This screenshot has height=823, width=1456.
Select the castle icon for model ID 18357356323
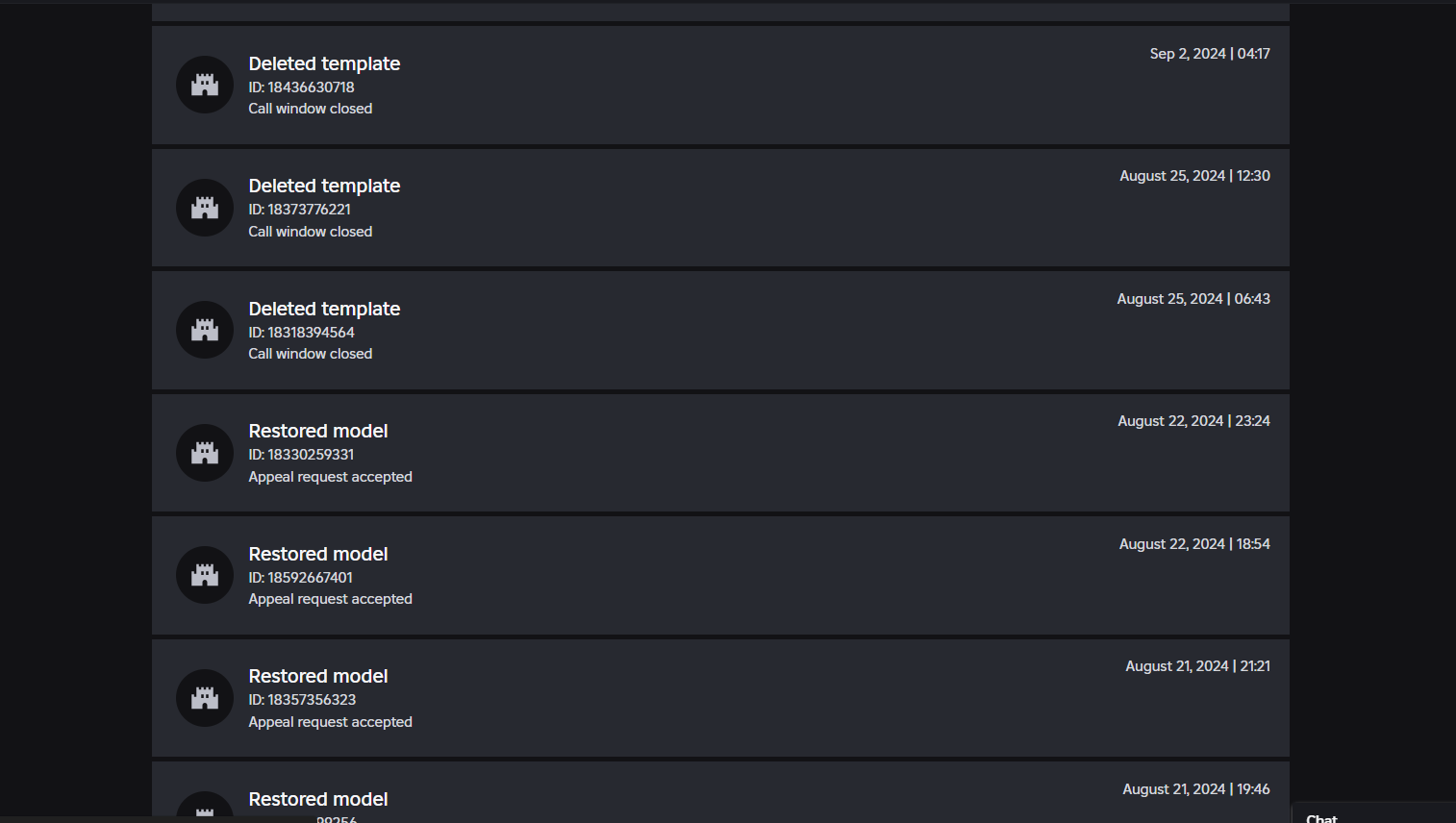pos(204,697)
